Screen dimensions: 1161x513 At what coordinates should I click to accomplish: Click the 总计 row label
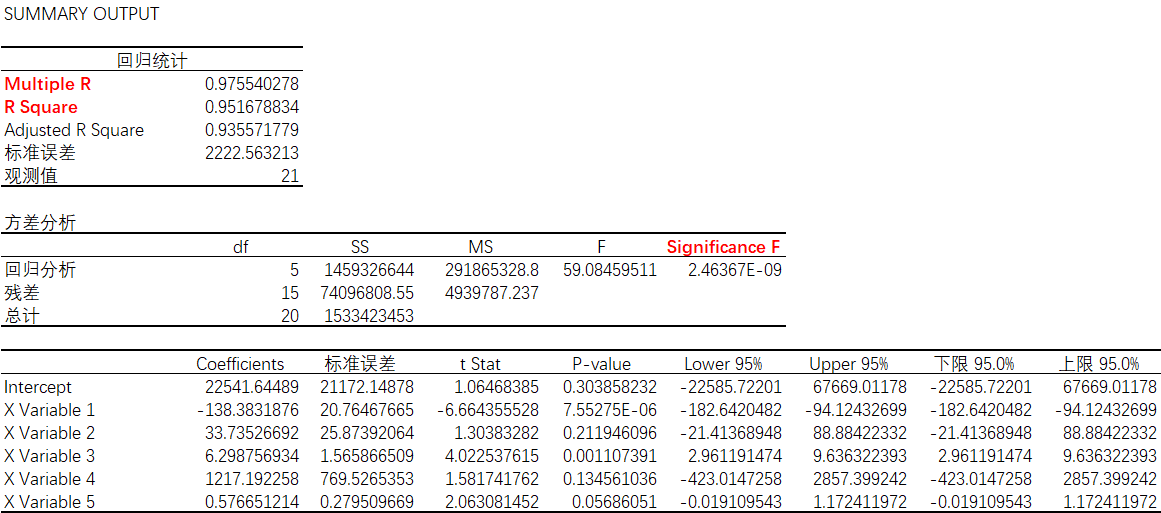tap(22, 316)
